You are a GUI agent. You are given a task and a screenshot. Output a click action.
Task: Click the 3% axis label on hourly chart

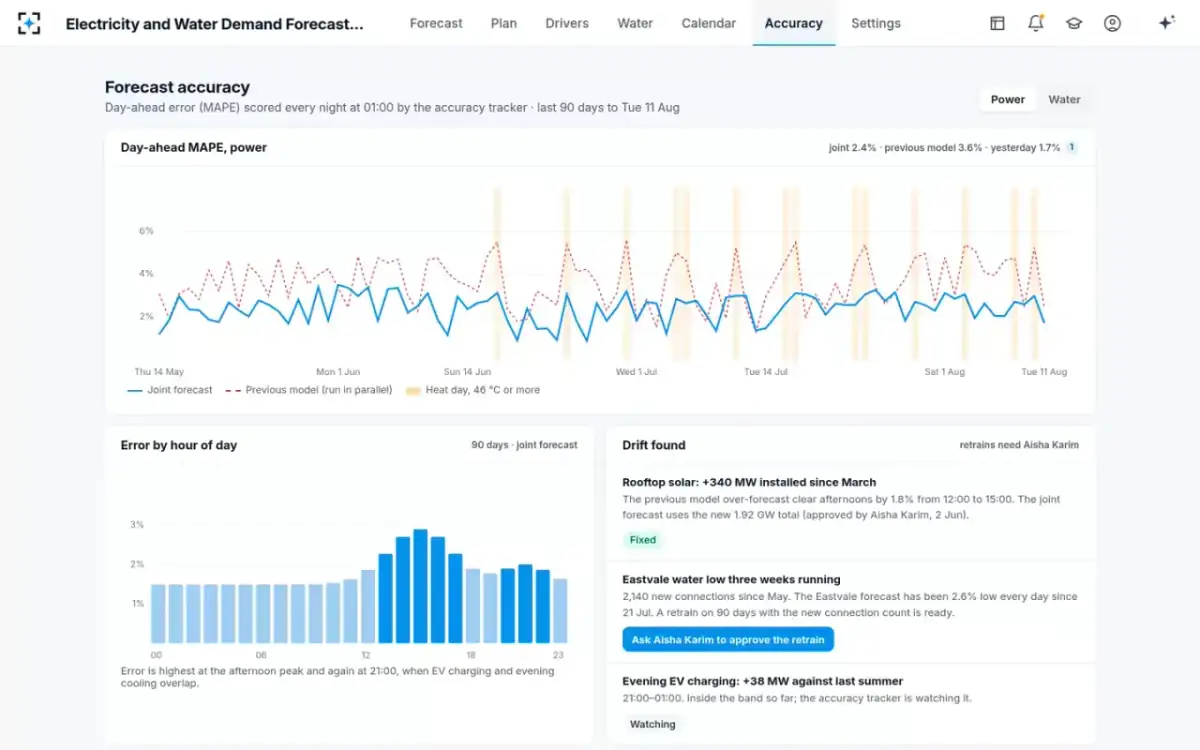[137, 524]
